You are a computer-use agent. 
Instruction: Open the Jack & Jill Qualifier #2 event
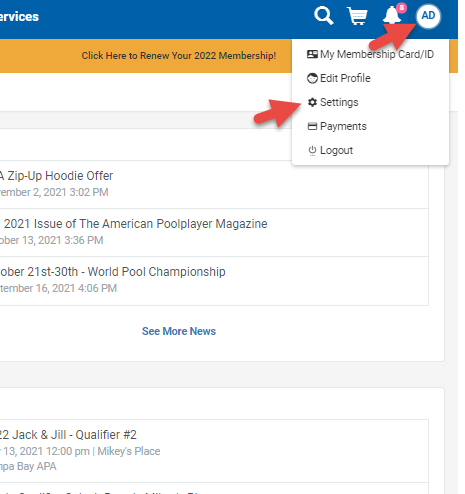coord(214,451)
